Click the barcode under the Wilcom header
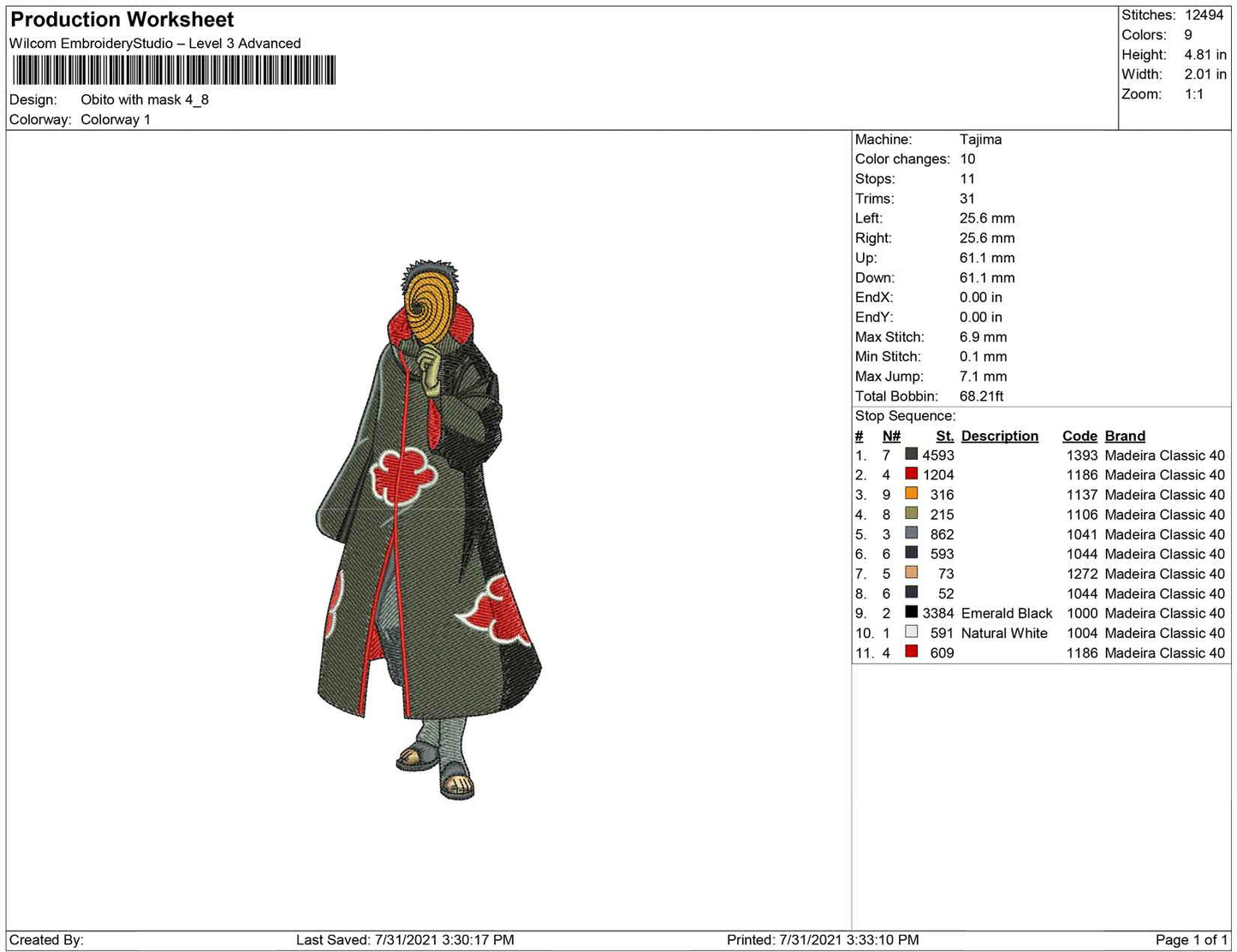The height and width of the screenshot is (952, 1237). 173,70
